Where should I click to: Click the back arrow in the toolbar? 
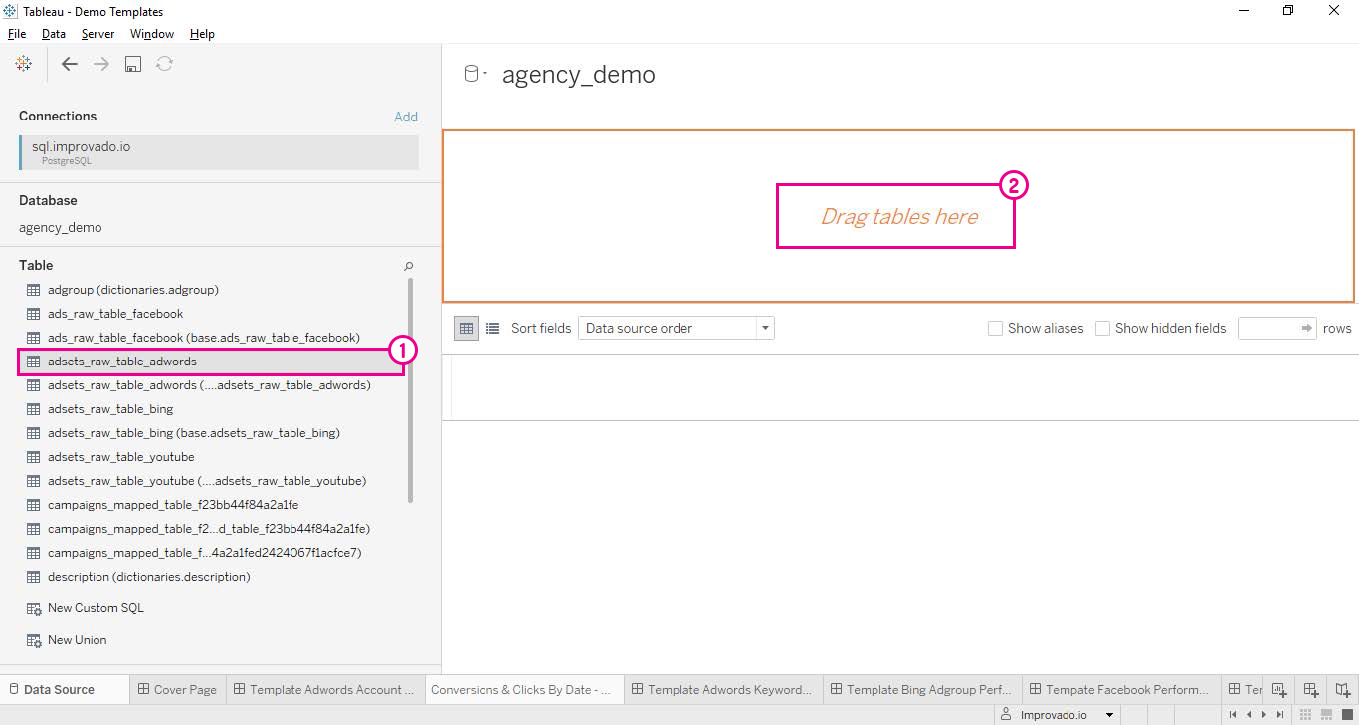69,64
